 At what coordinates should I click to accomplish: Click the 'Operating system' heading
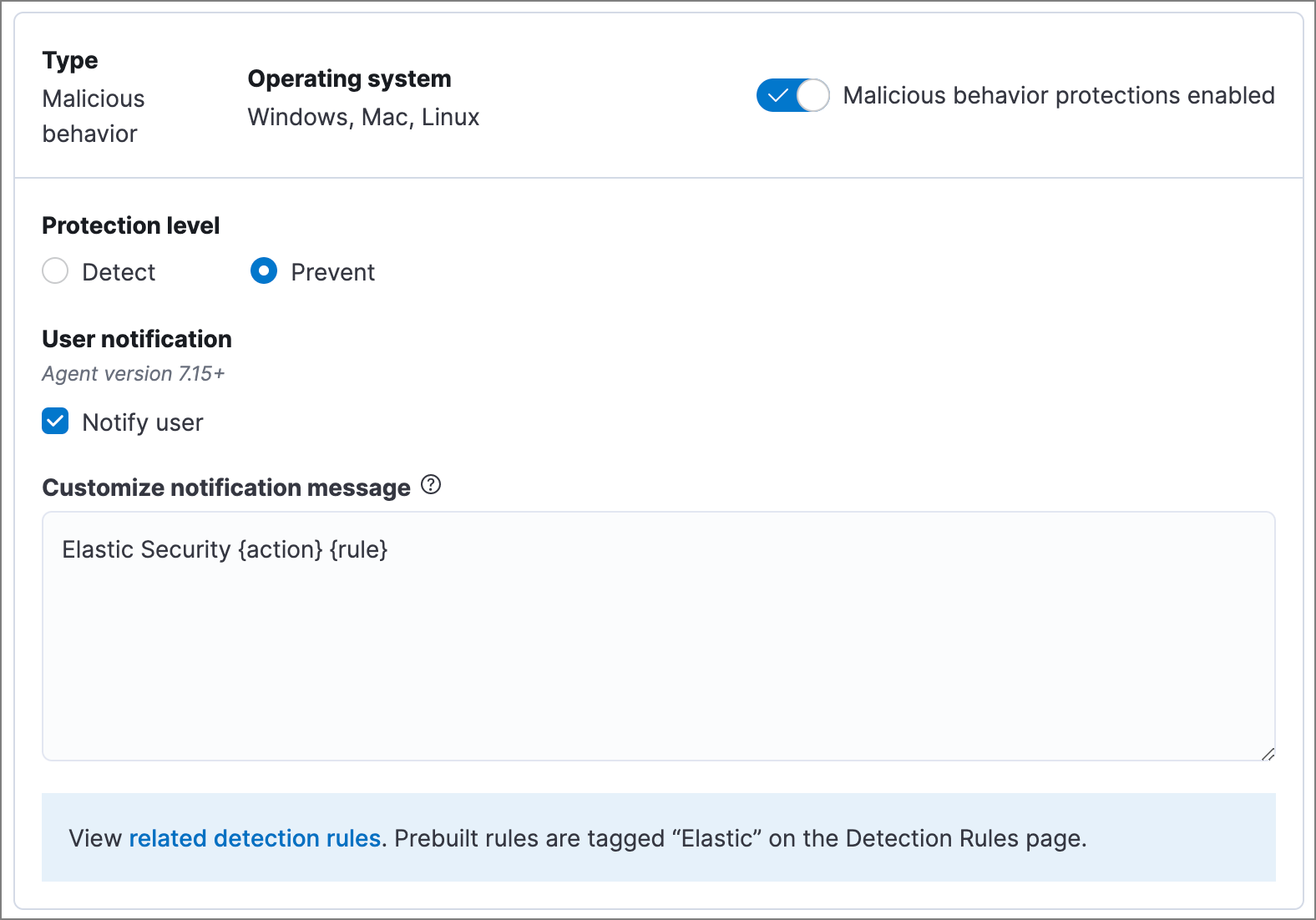pyautogui.click(x=349, y=78)
